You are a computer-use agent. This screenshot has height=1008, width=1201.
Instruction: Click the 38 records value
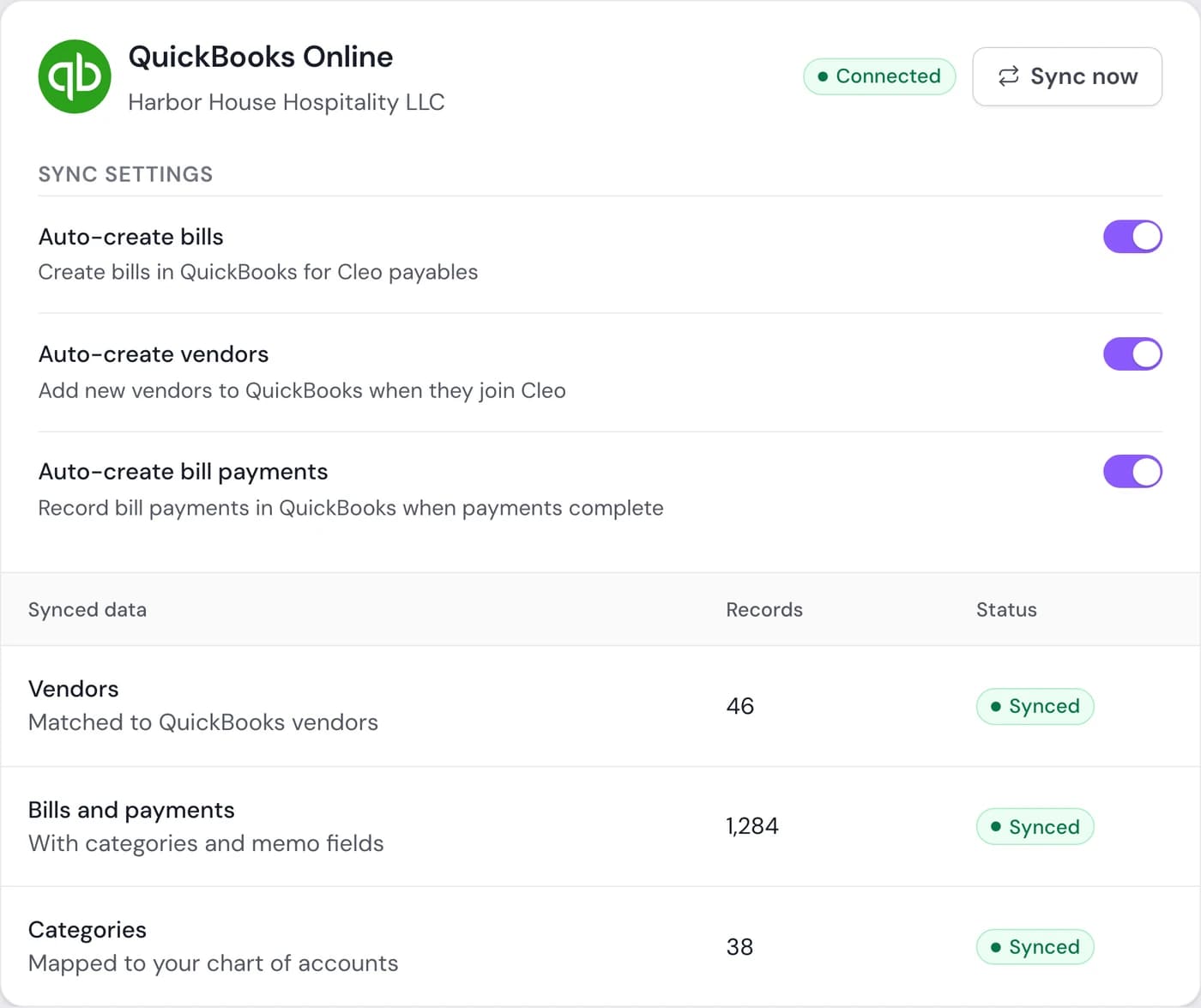pyautogui.click(x=739, y=947)
